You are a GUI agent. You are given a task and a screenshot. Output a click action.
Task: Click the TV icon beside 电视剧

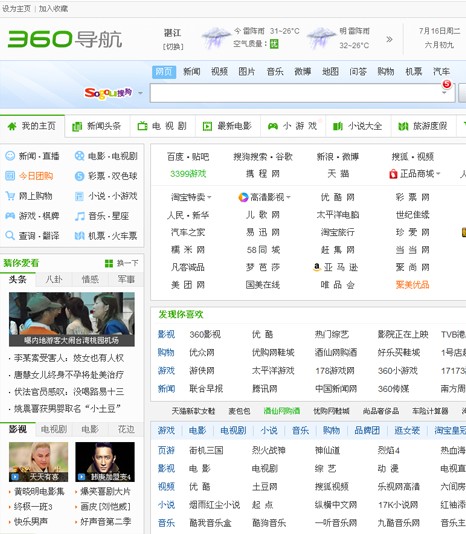142,126
